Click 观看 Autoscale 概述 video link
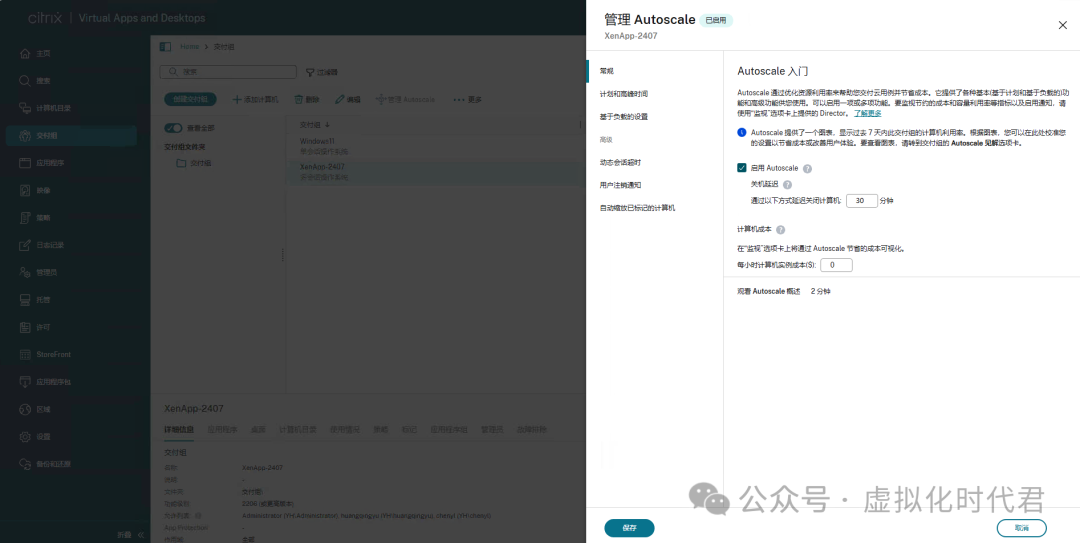This screenshot has width=1080, height=543. pyautogui.click(x=769, y=291)
